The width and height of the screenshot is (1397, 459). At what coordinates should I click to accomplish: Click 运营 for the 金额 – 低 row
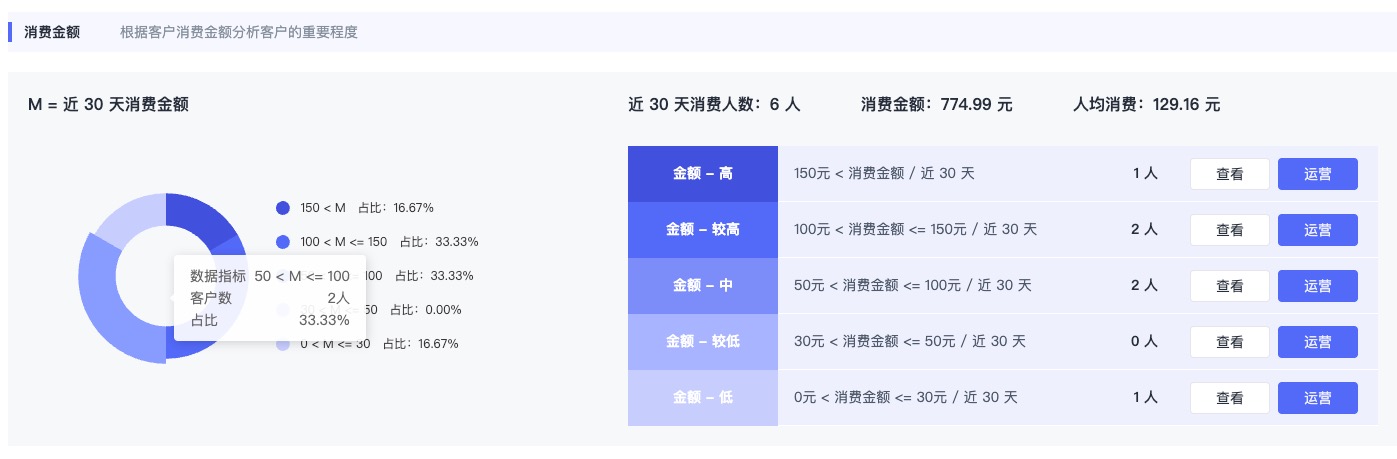pos(1318,398)
